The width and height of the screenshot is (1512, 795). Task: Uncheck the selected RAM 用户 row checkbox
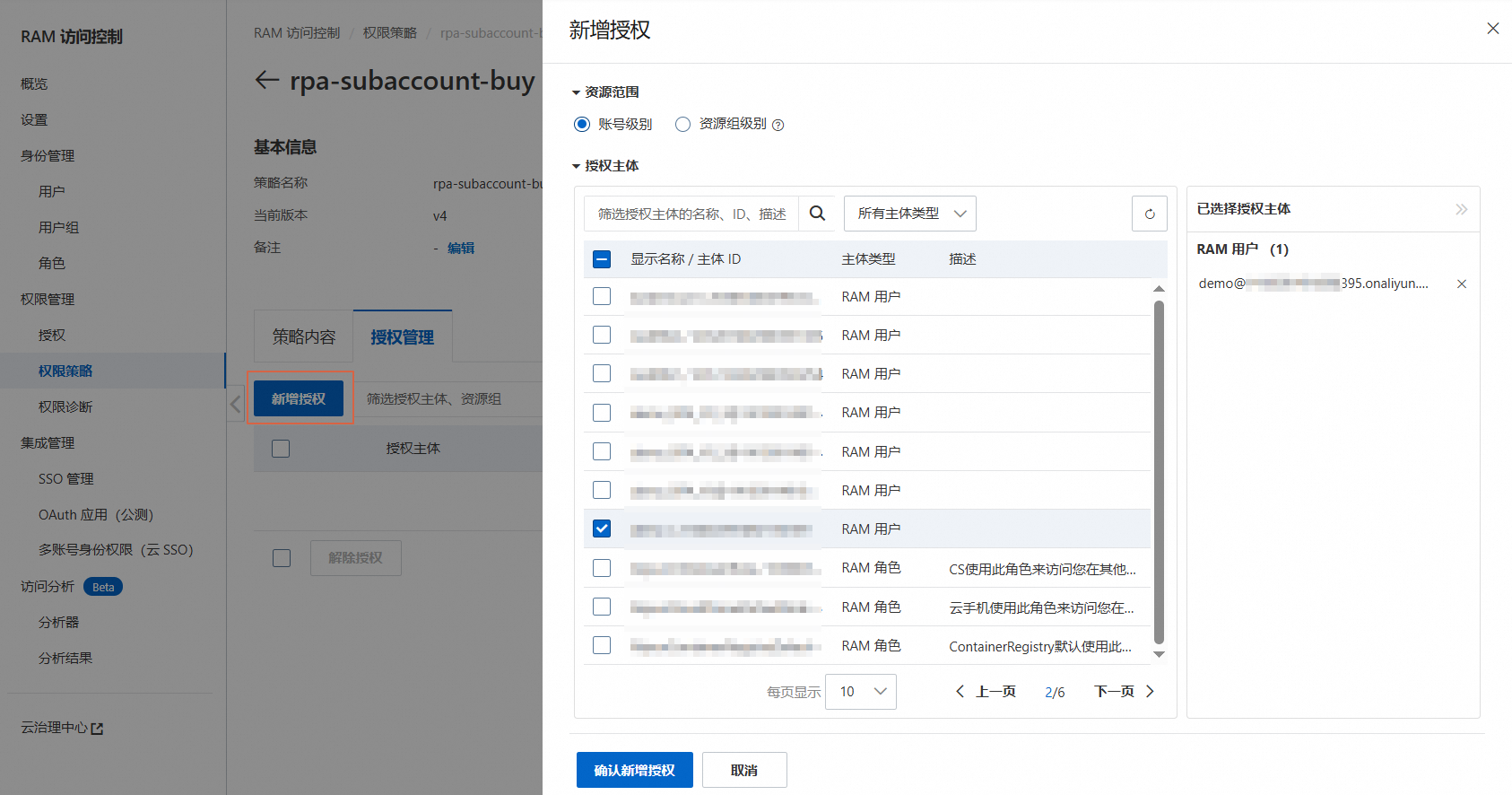[602, 529]
